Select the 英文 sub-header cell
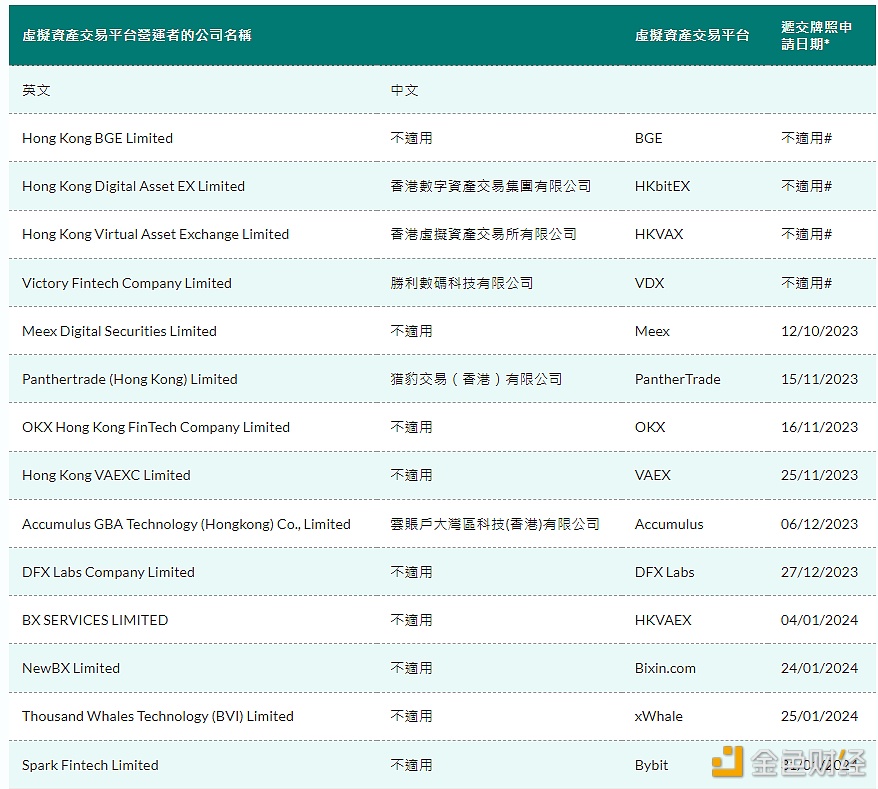Screen dimensions: 878x789 click(36, 90)
